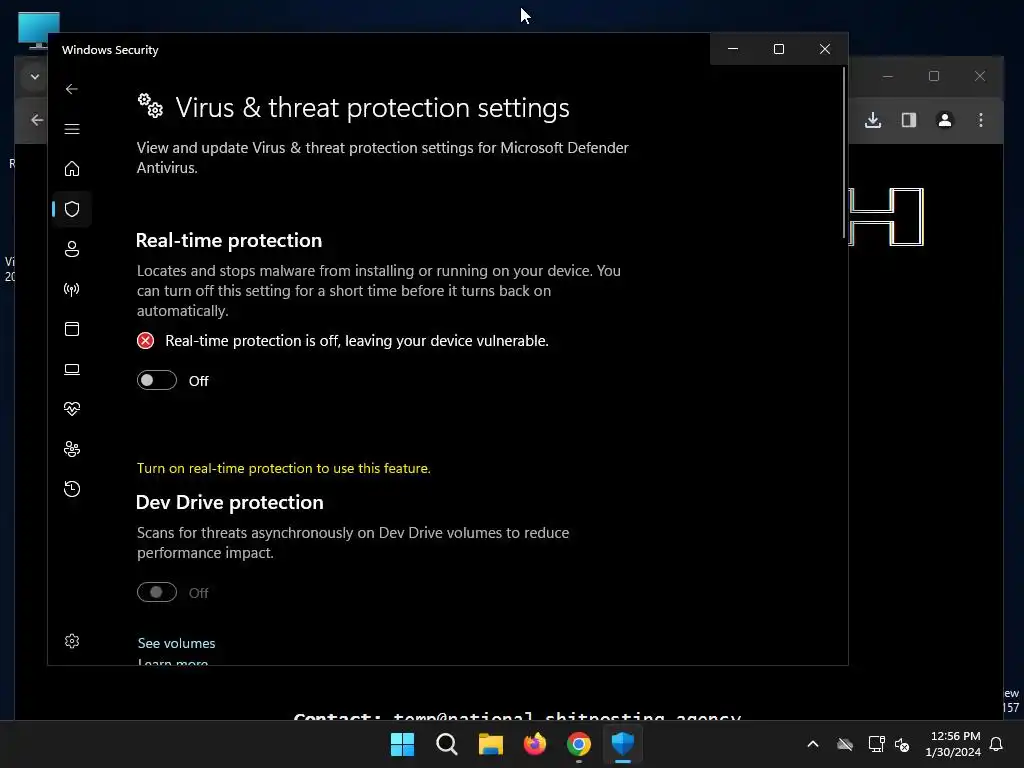Open the See volumes link
Screen dimensions: 1024x768
click(176, 643)
